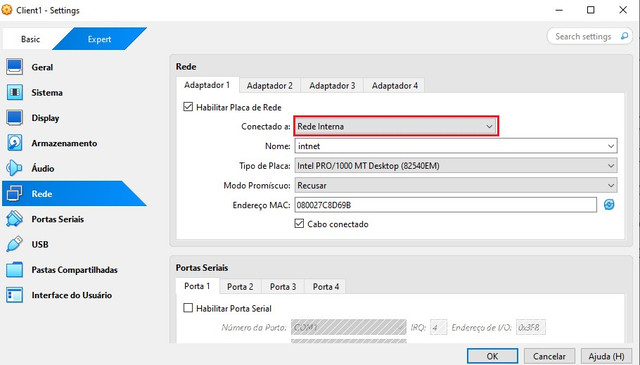
Task: Minimize the Client1 Settings window
Action: pos(559,10)
